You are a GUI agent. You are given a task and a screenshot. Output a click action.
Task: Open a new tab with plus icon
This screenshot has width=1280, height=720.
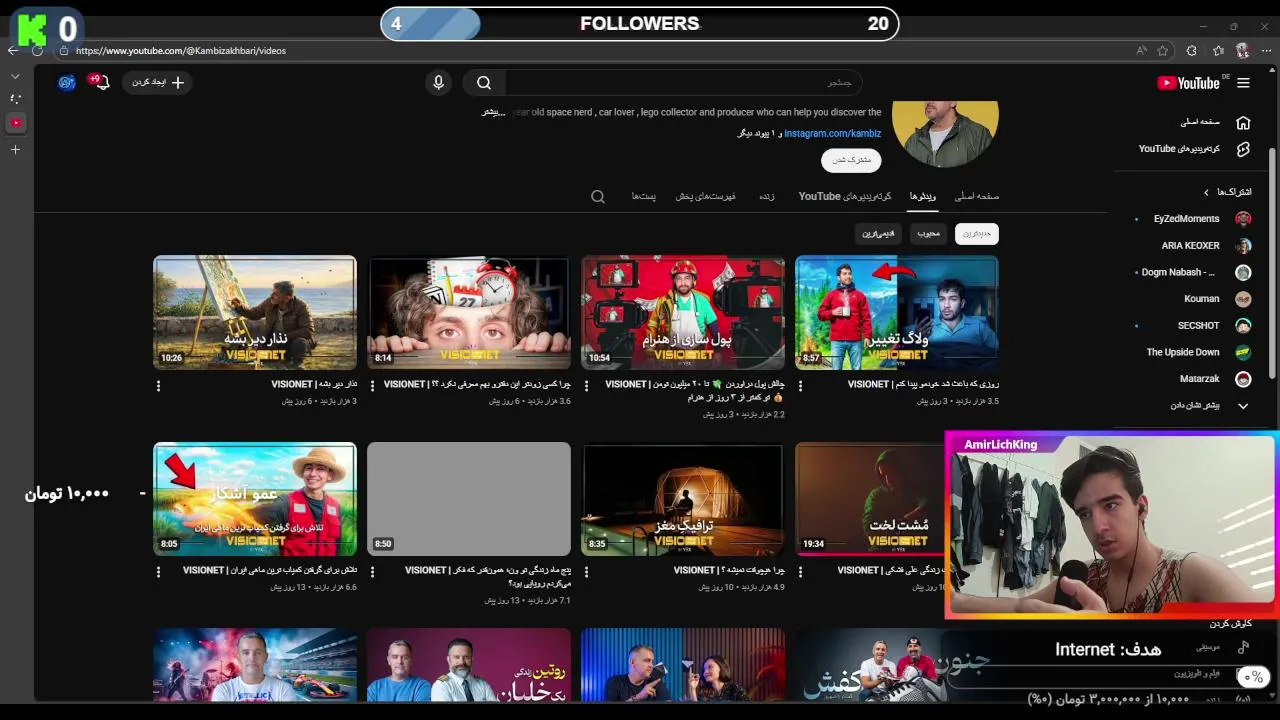(15, 149)
